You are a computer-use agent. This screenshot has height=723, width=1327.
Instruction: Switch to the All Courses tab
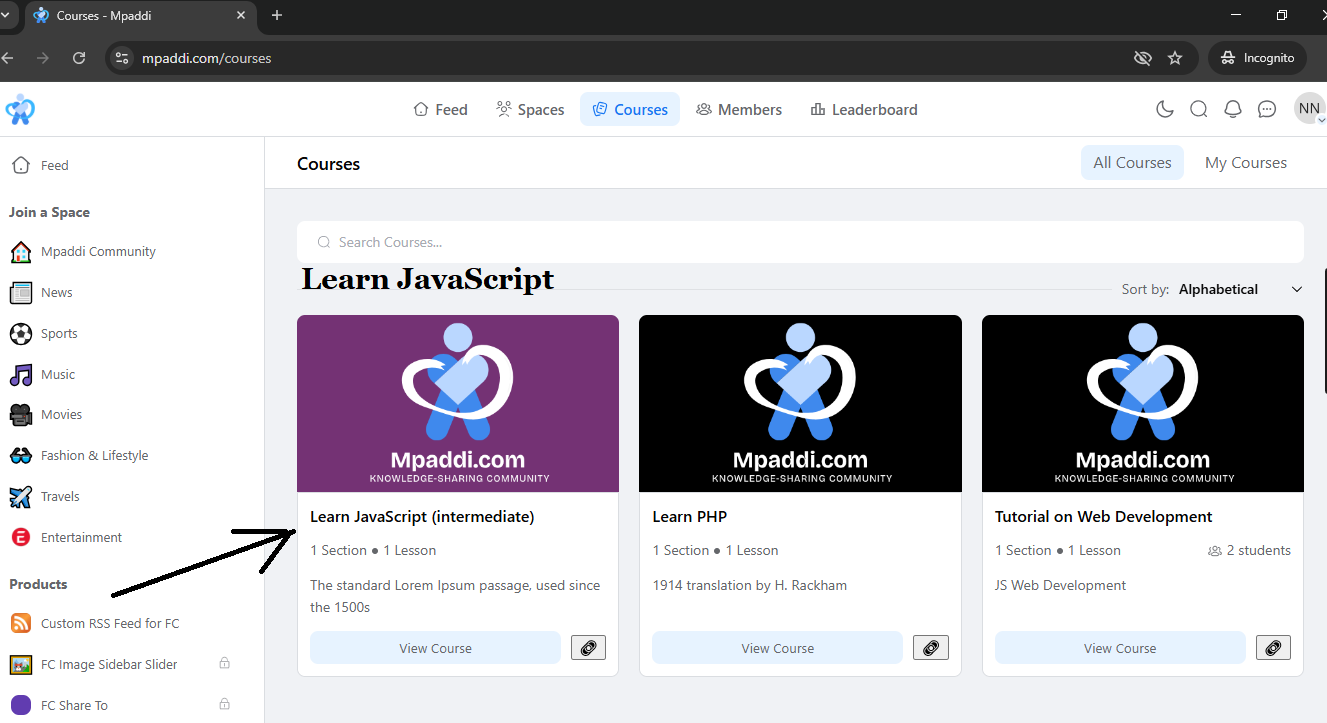pos(1132,163)
